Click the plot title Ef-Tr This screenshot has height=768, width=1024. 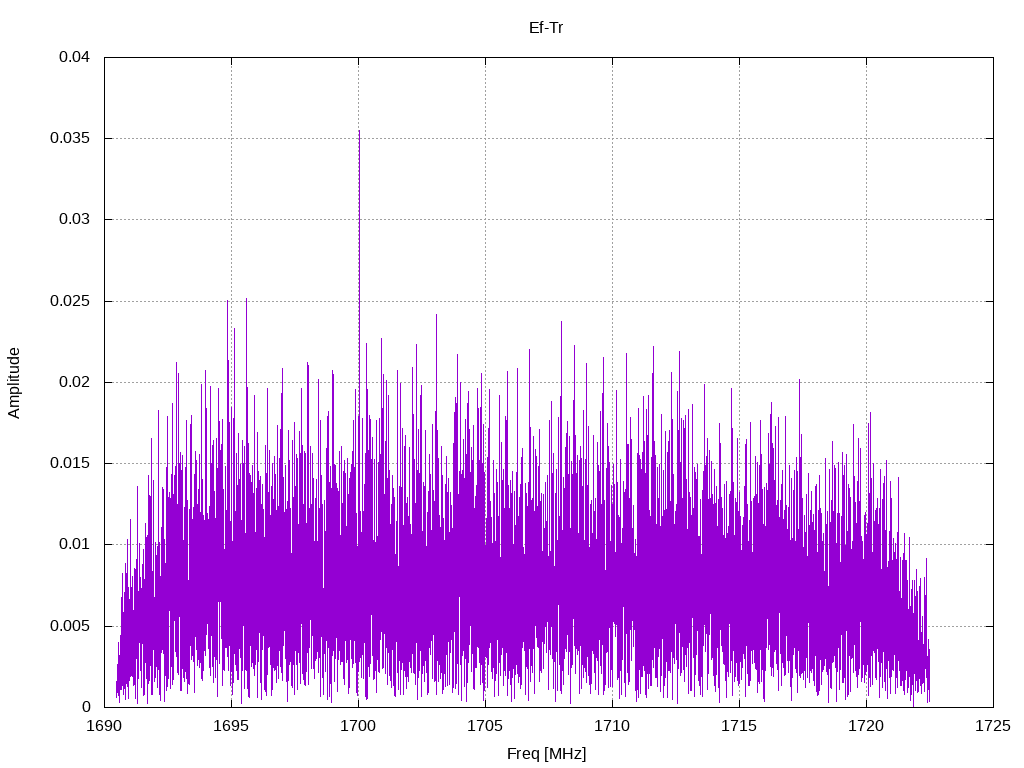546,28
